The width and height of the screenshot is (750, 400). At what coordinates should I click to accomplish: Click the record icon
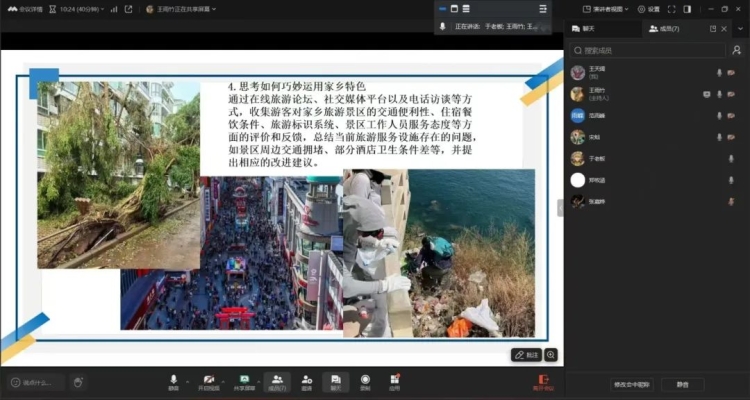click(365, 380)
